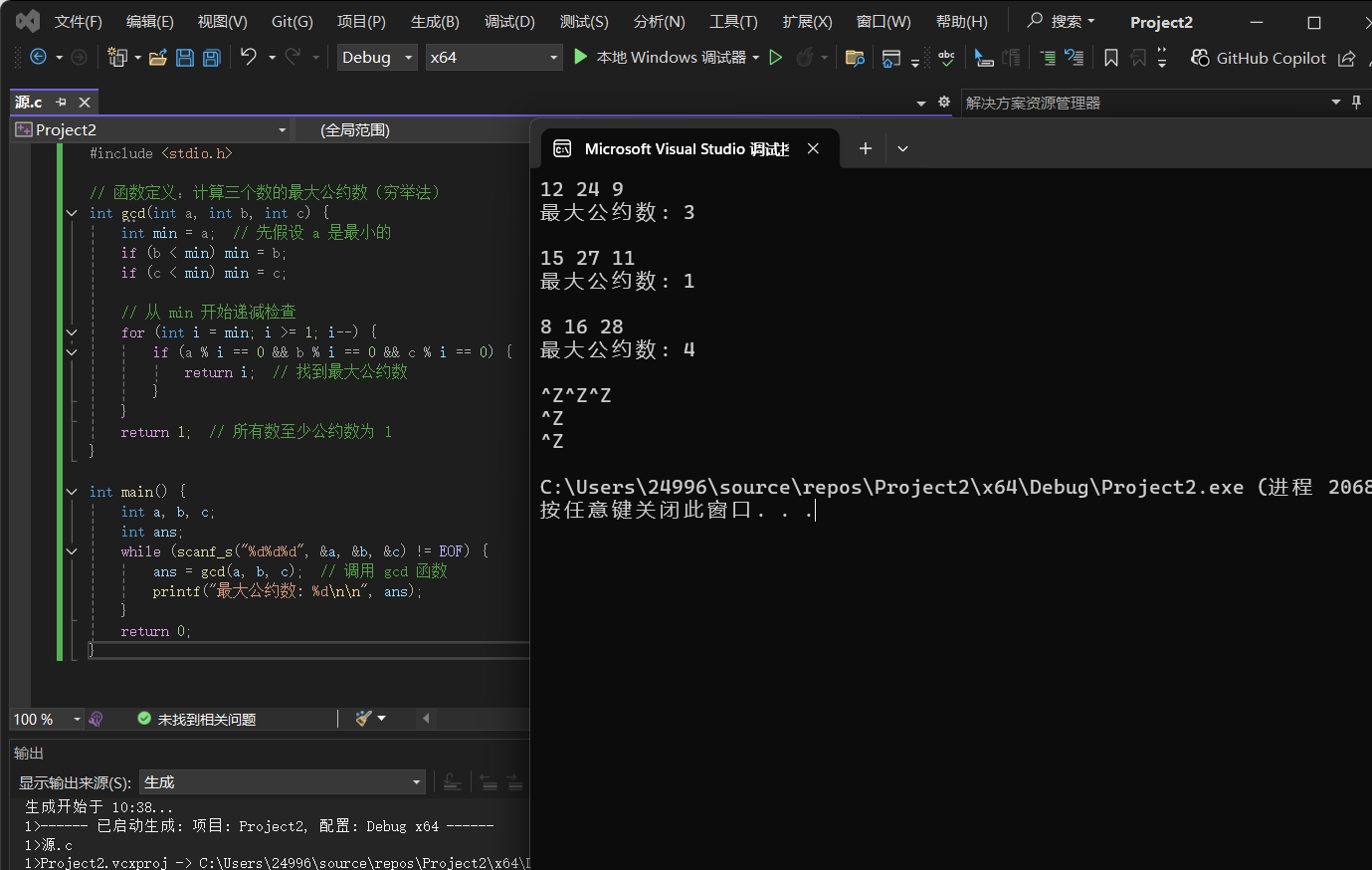Image resolution: width=1372 pixels, height=870 pixels.
Task: Click the abc spell checker icon
Action: [x=946, y=58]
